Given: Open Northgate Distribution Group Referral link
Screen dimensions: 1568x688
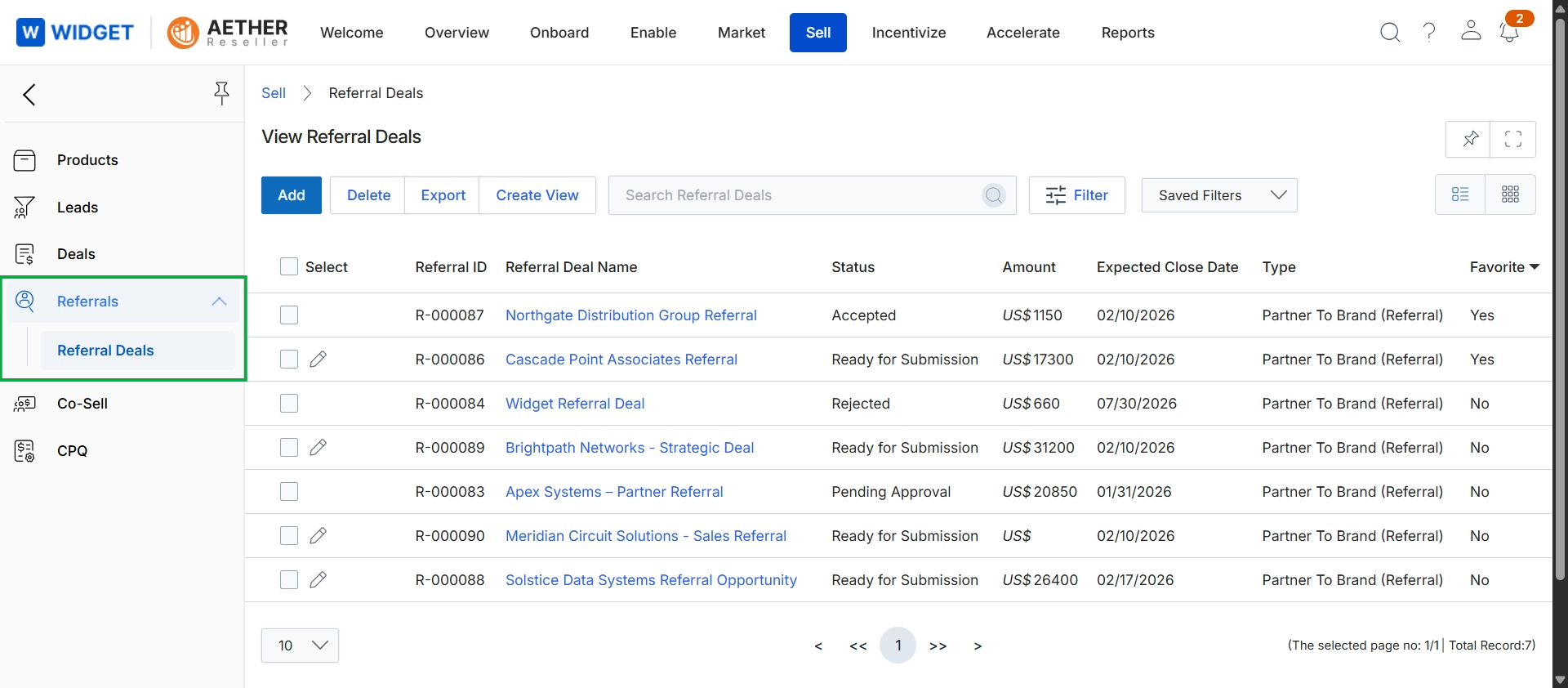Looking at the screenshot, I should coord(631,315).
